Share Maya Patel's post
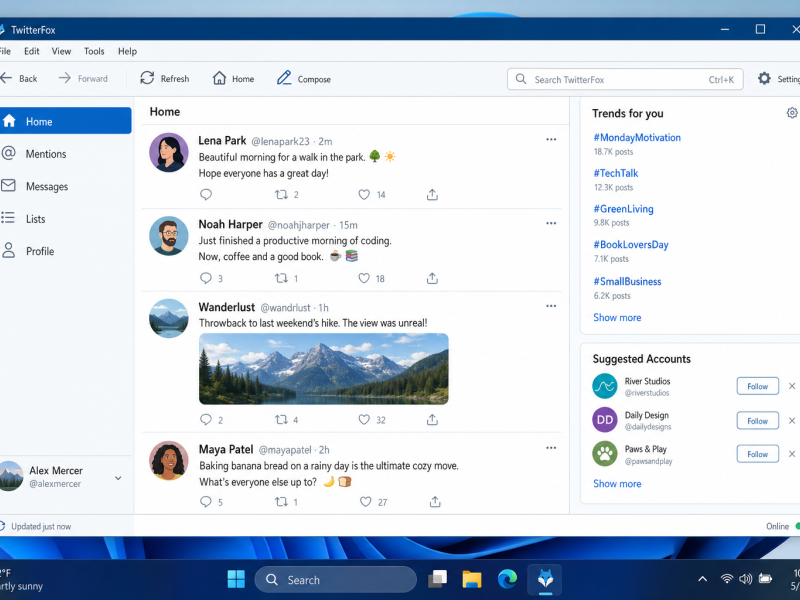Image resolution: width=800 pixels, height=600 pixels. tap(435, 502)
